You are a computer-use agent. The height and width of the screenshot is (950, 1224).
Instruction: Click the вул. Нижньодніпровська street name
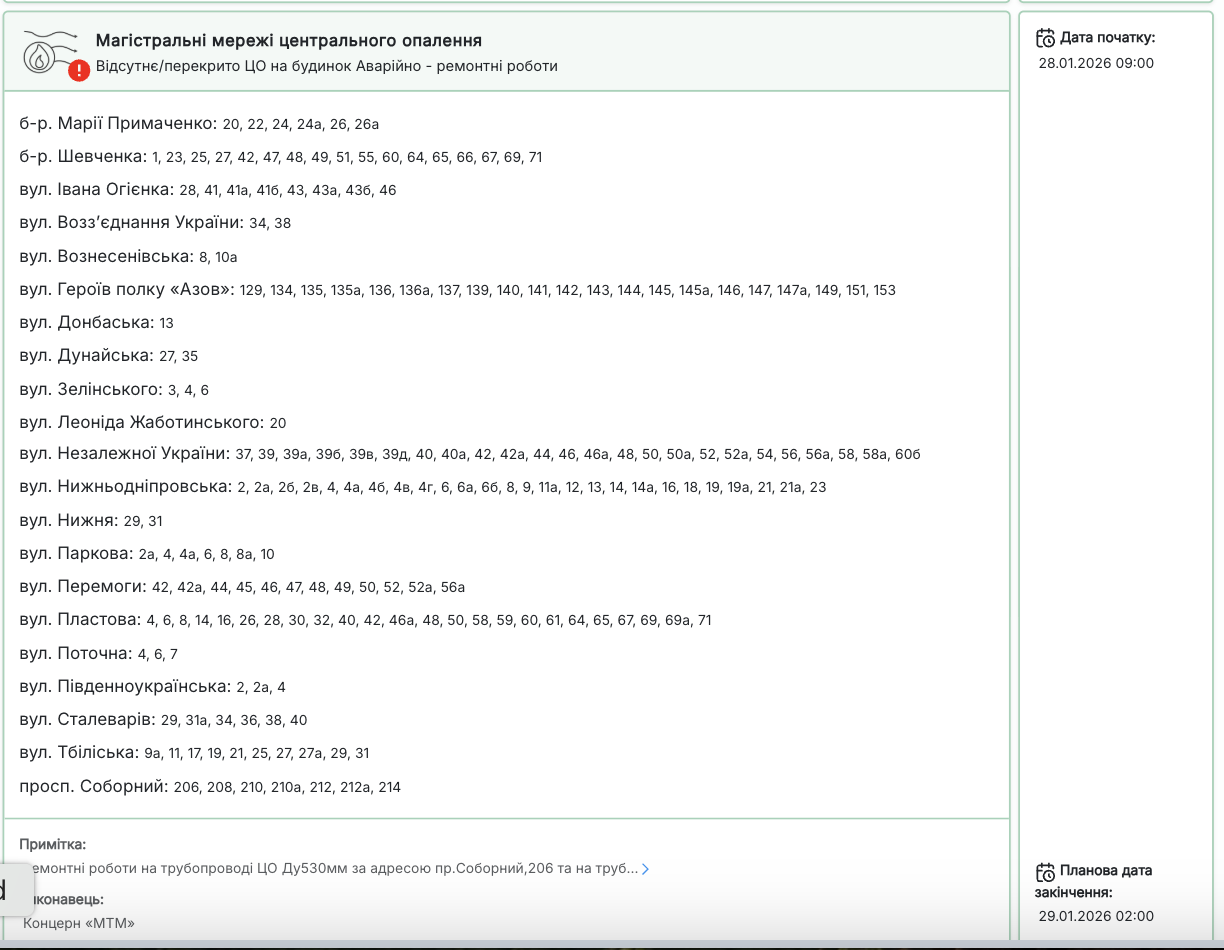click(x=125, y=487)
